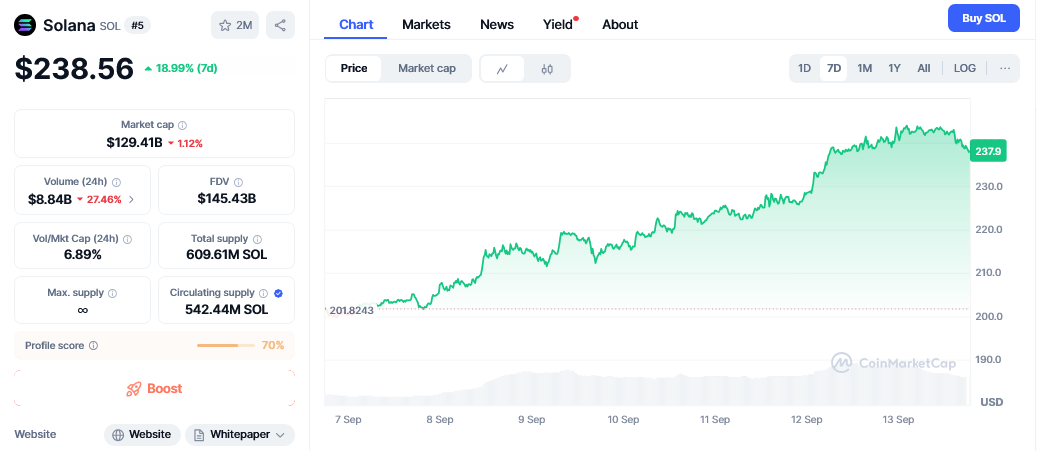
Task: Open the News tab
Action: click(497, 24)
